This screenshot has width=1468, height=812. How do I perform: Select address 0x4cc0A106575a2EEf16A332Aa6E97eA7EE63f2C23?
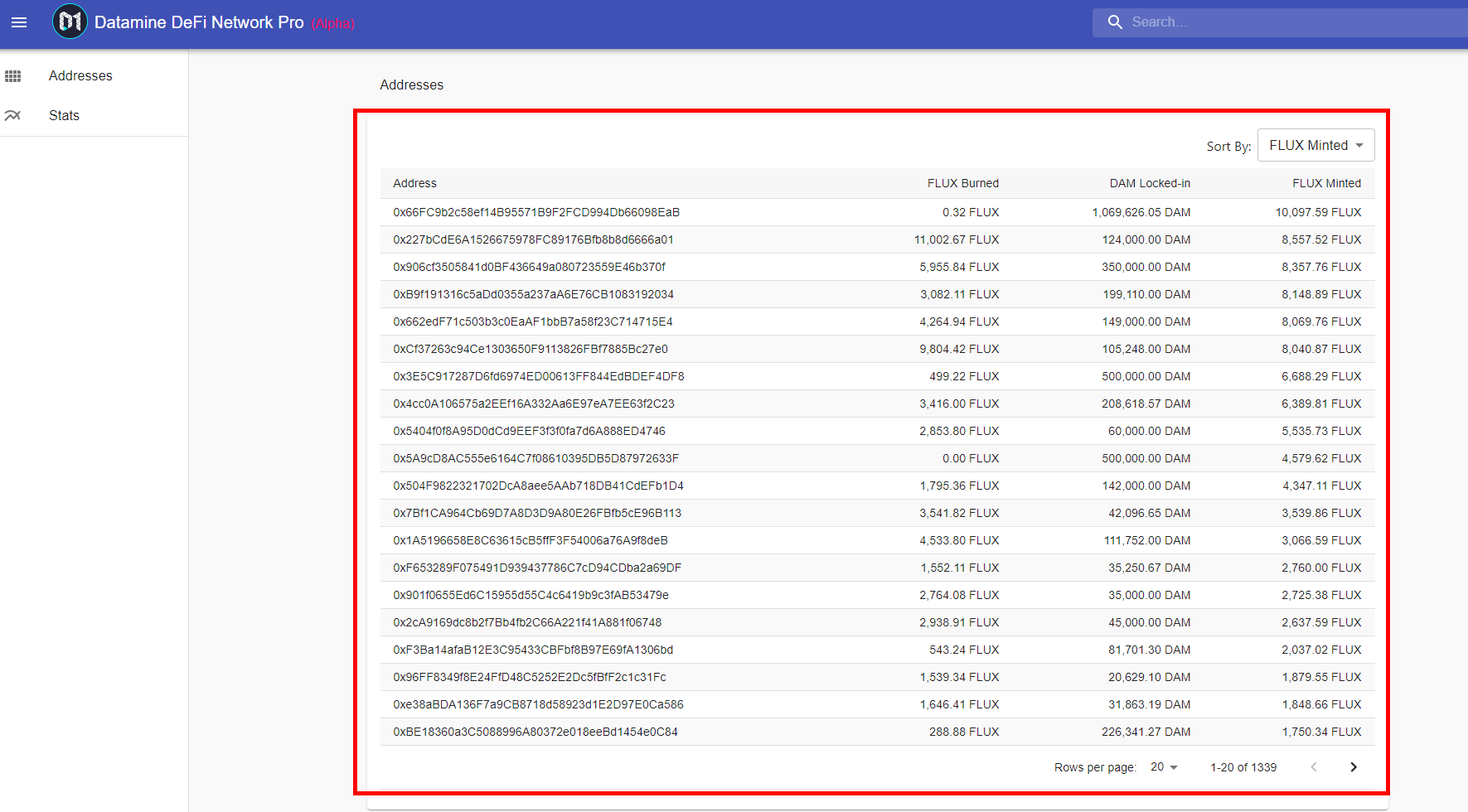[534, 404]
